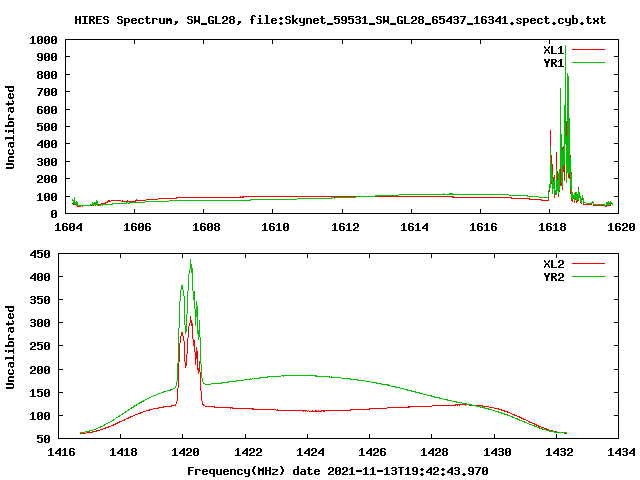This screenshot has width=640, height=480.
Task: Click the 1424 x-axis tick label
Action: pos(310,453)
